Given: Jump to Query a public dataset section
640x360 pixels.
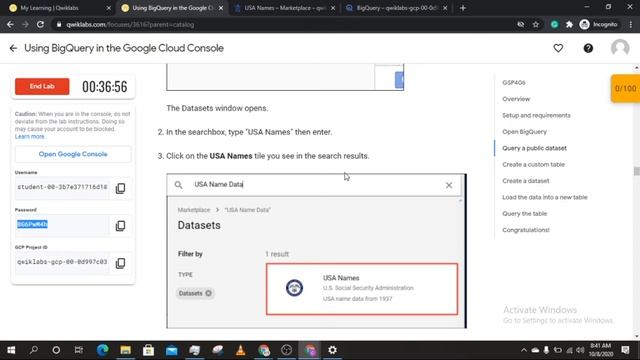Looking at the screenshot, I should [x=534, y=148].
